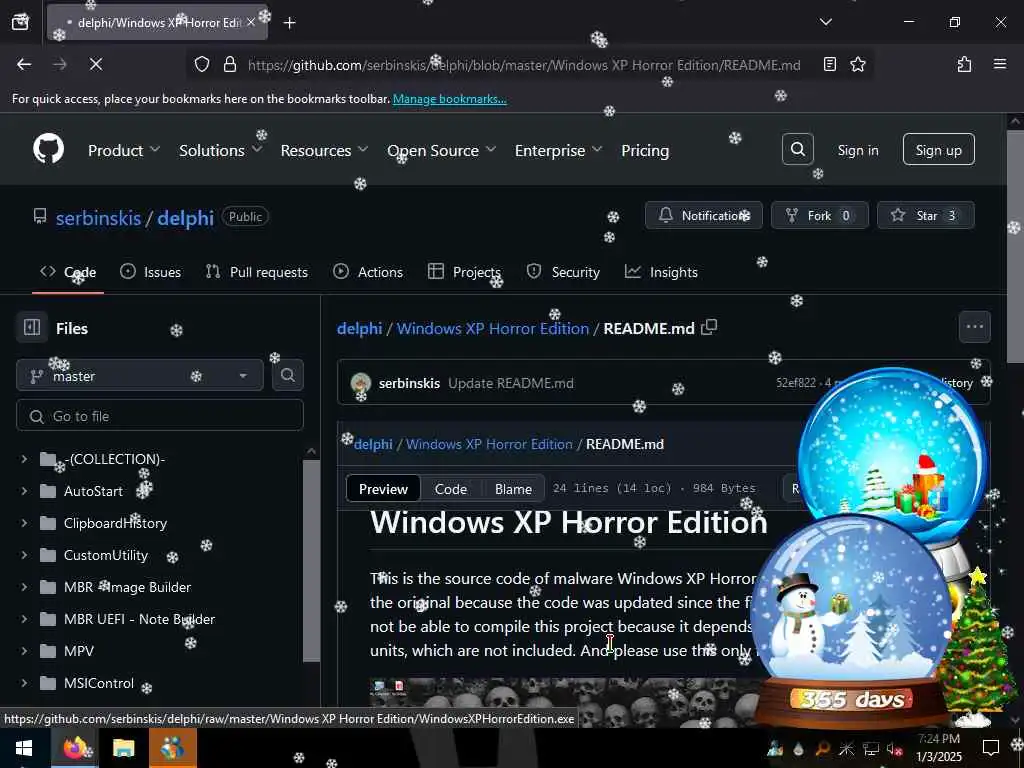
Task: Open Firefox from the taskbar
Action: (75, 748)
